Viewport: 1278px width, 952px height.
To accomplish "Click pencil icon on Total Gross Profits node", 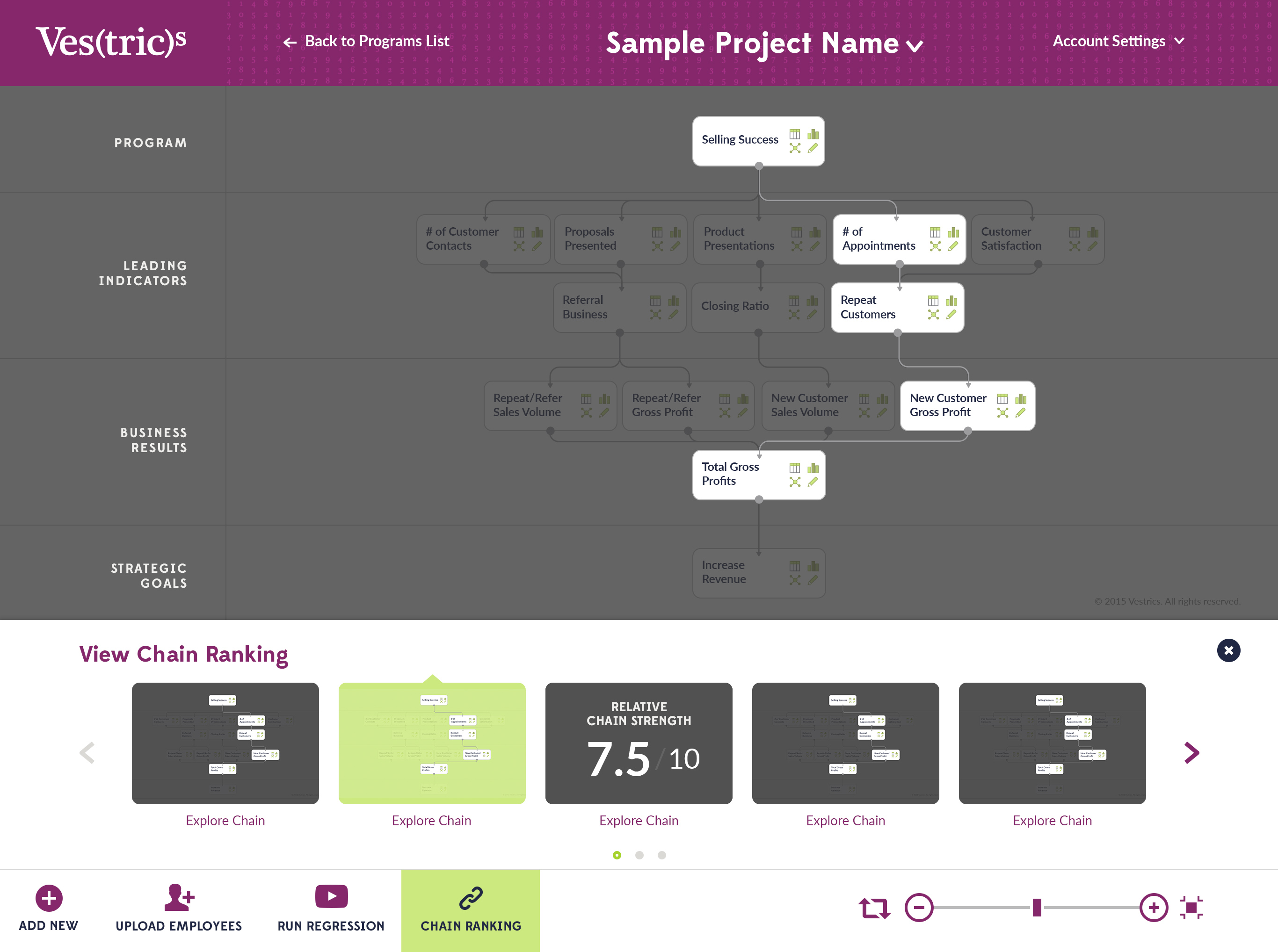I will (x=813, y=482).
